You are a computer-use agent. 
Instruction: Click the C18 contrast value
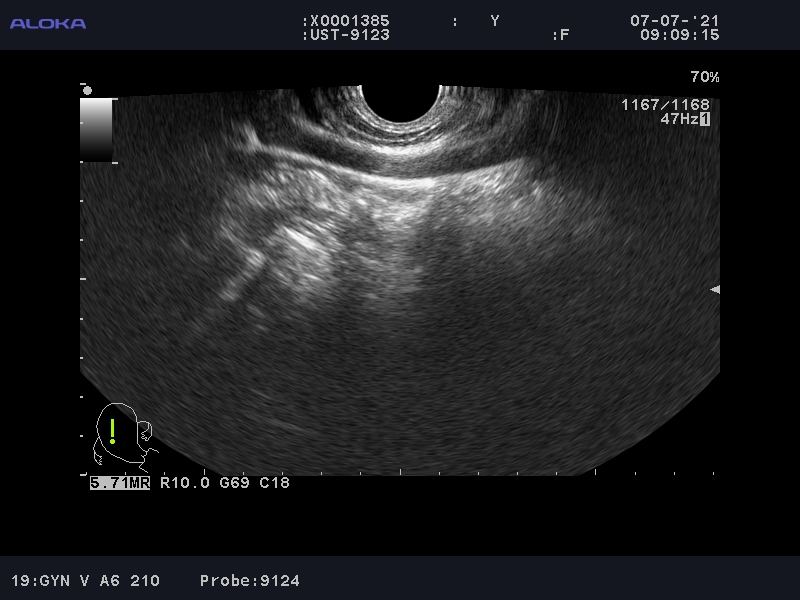pyautogui.click(x=274, y=483)
